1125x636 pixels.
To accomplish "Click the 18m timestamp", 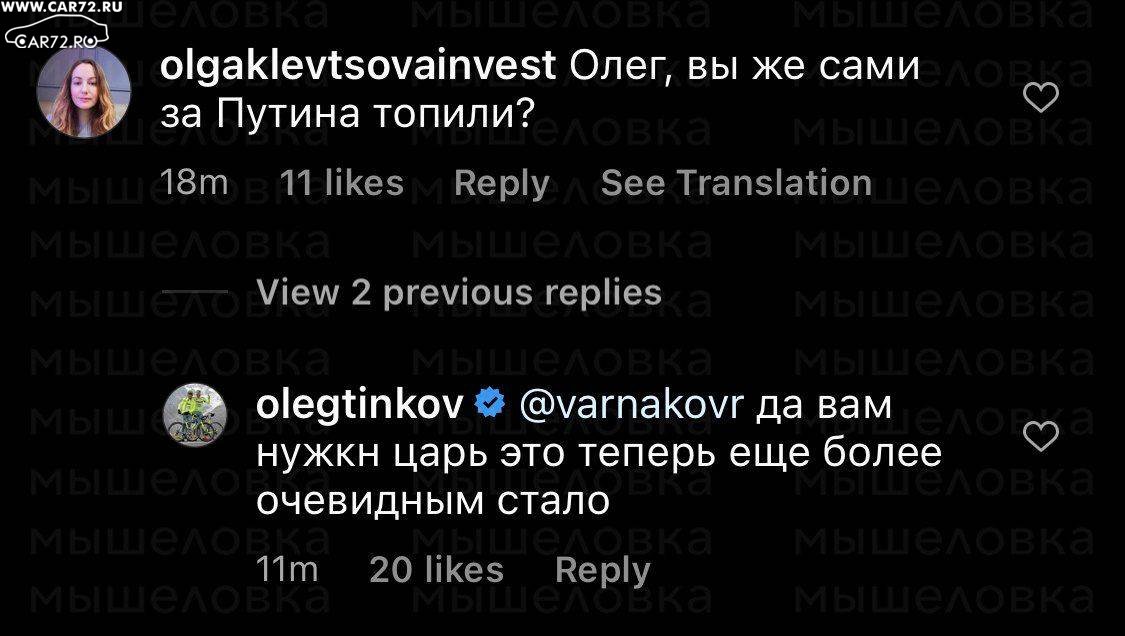I will click(193, 183).
